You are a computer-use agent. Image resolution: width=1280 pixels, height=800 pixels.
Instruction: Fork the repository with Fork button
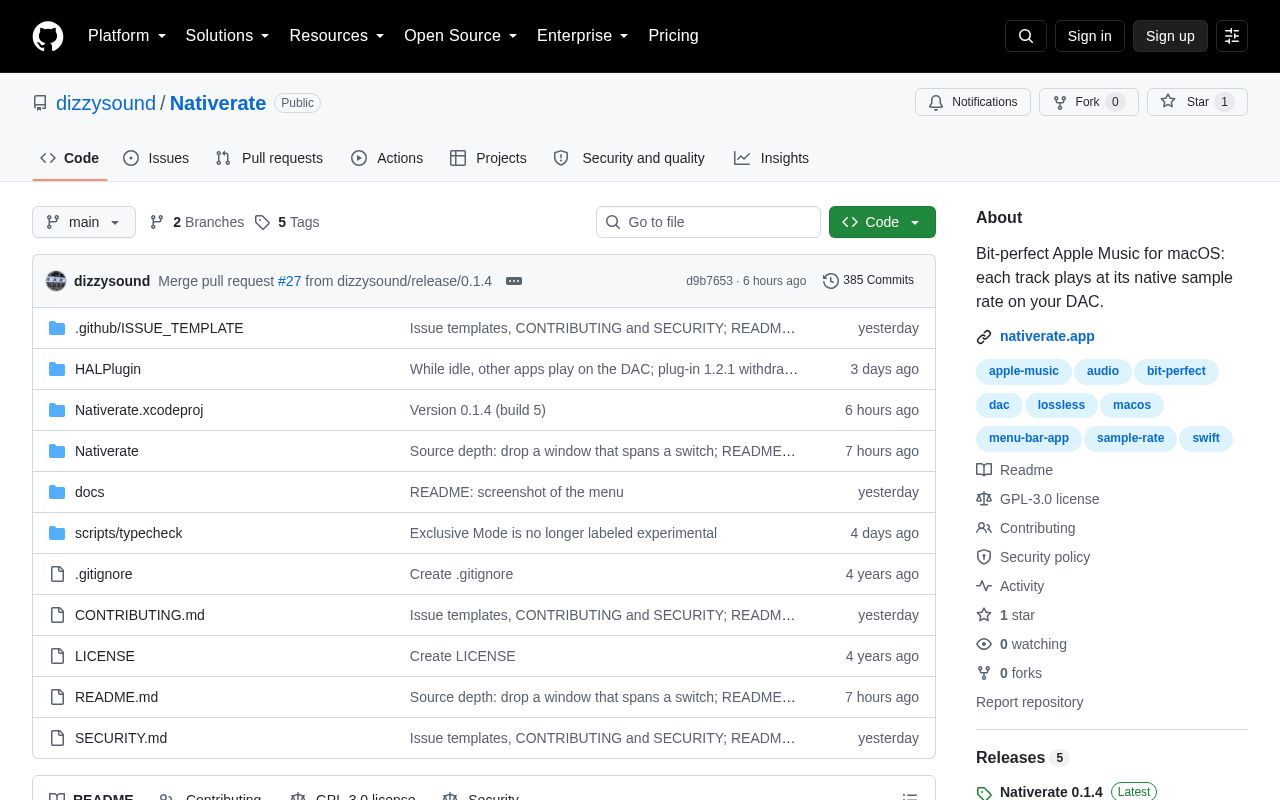1089,102
